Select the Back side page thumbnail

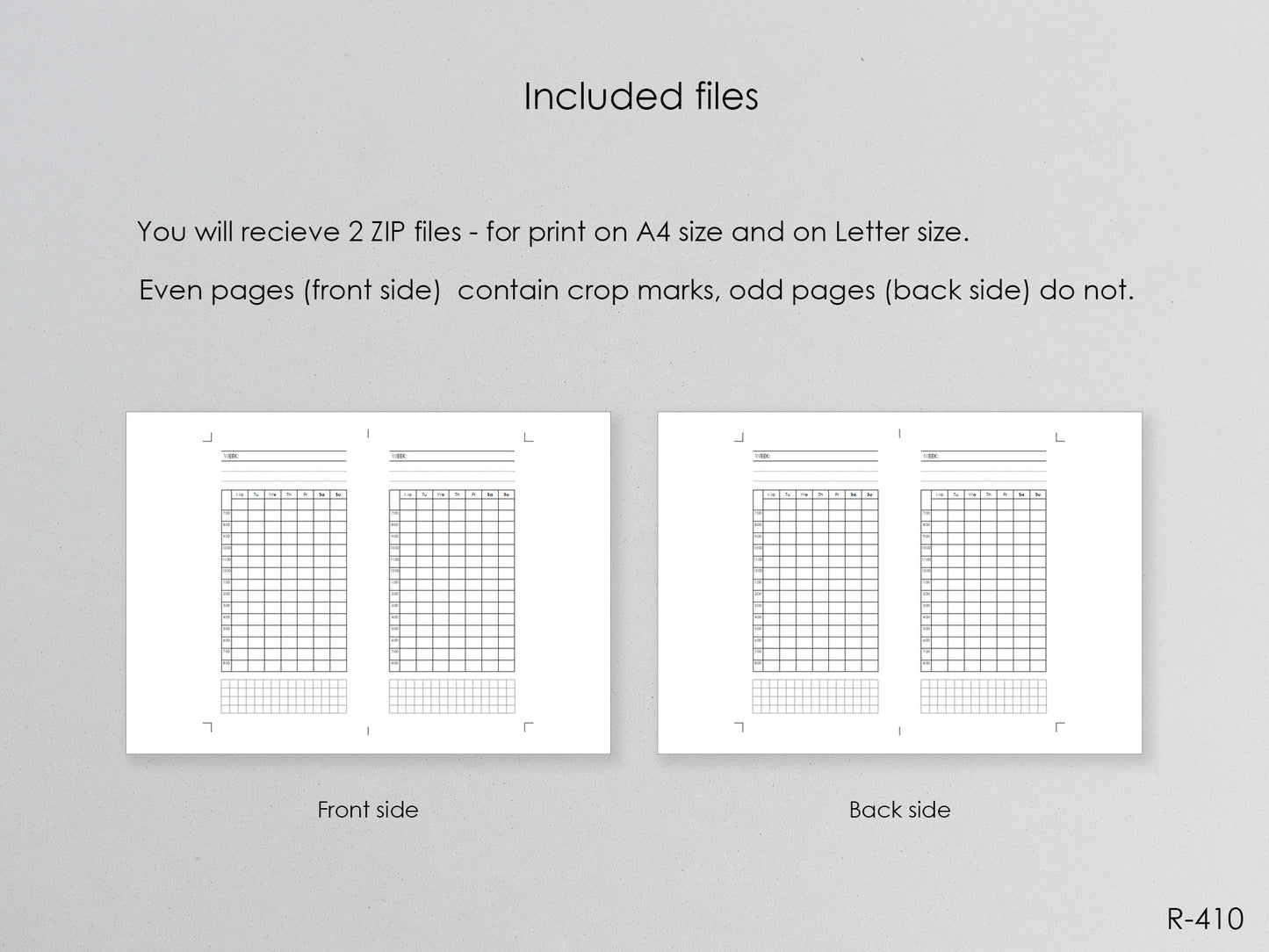point(900,582)
